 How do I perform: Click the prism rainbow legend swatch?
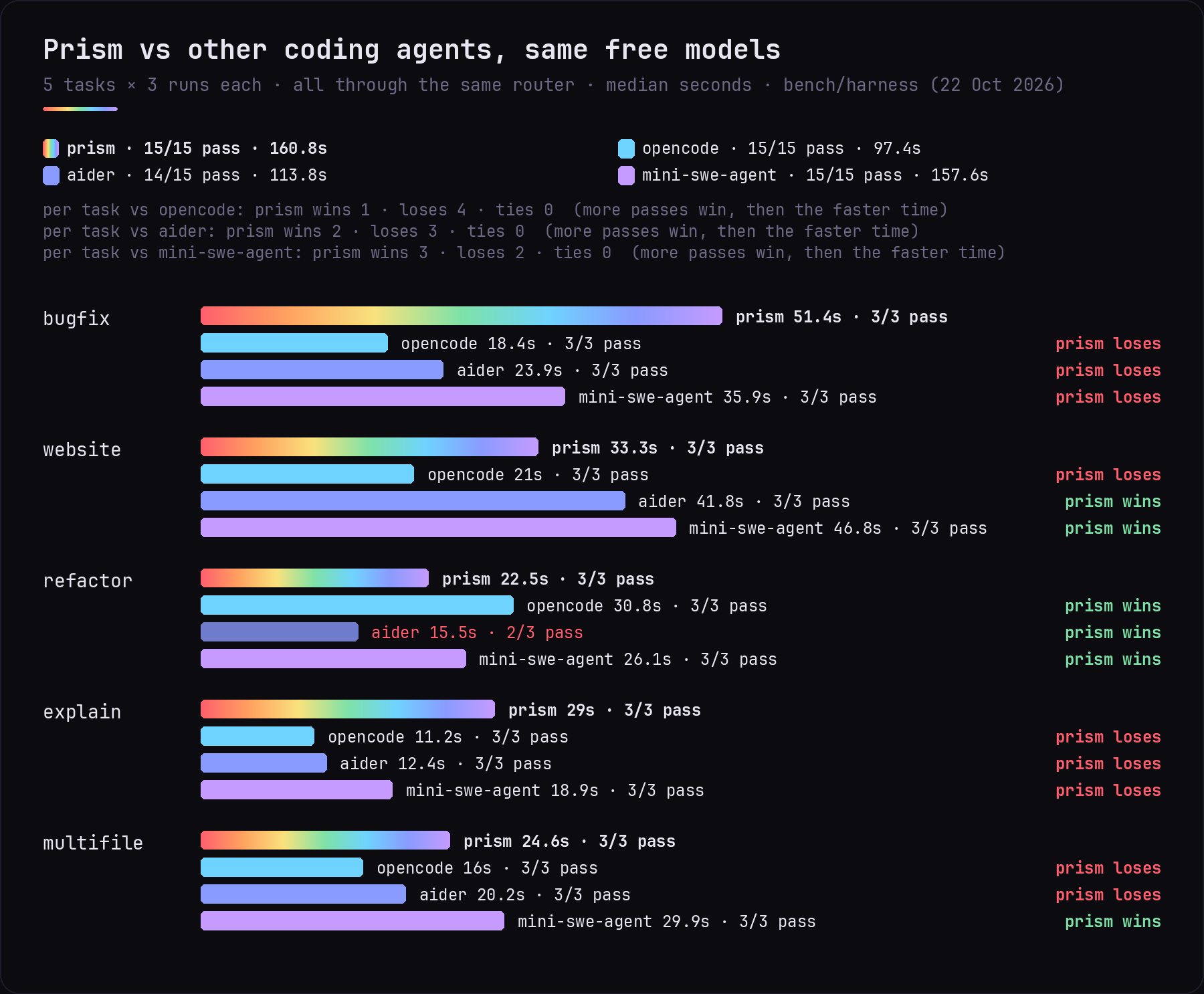[51, 148]
